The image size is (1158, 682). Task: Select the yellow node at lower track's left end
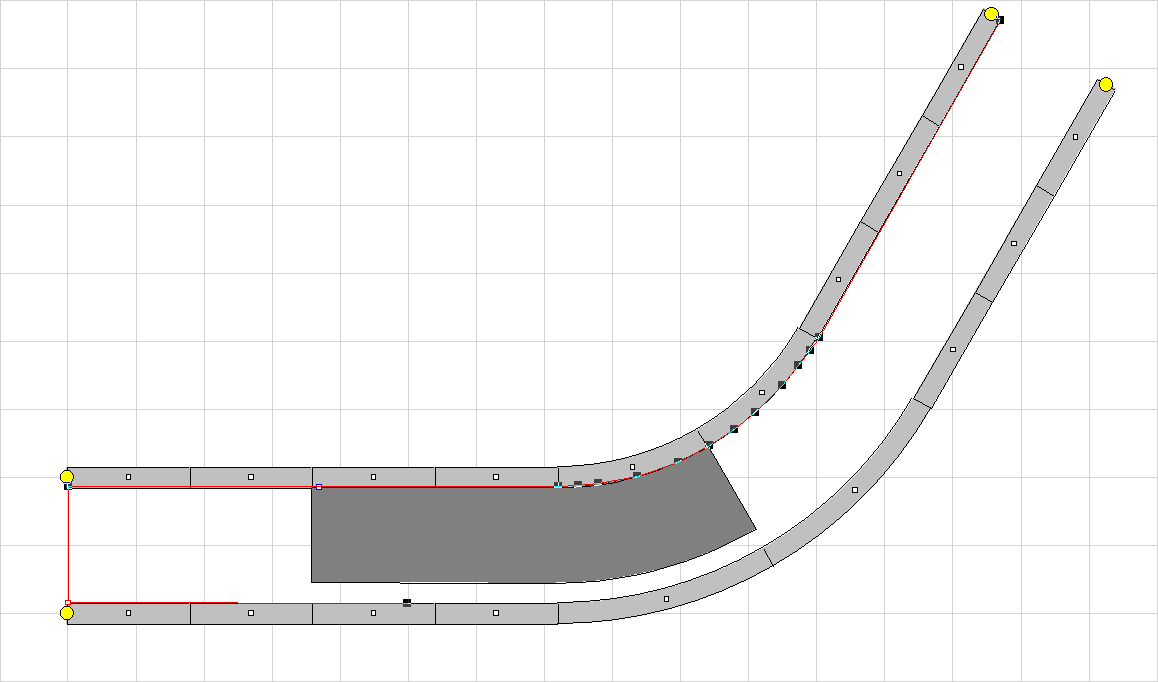pos(67,613)
